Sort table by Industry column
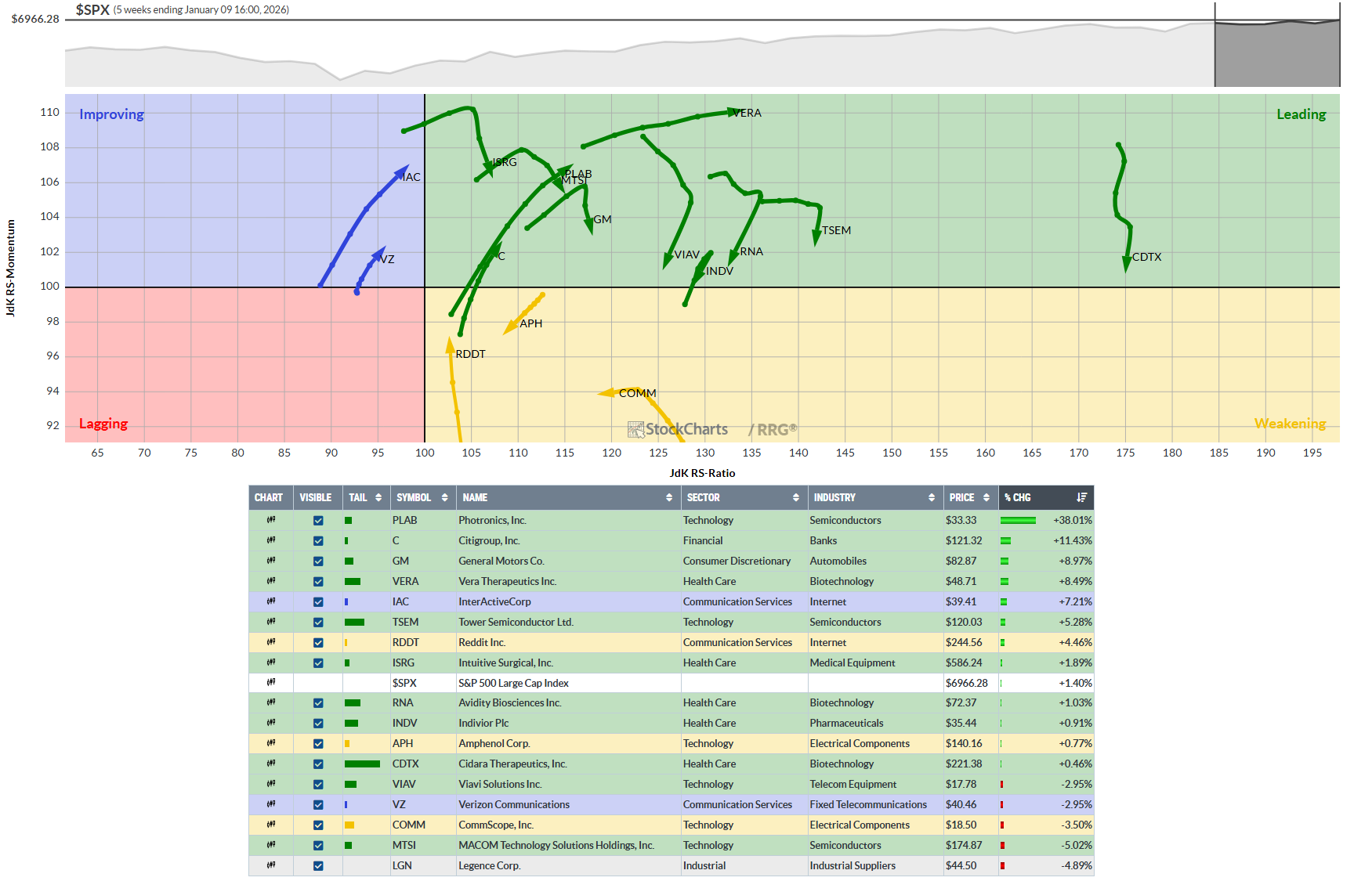The height and width of the screenshot is (881, 1372). click(874, 497)
